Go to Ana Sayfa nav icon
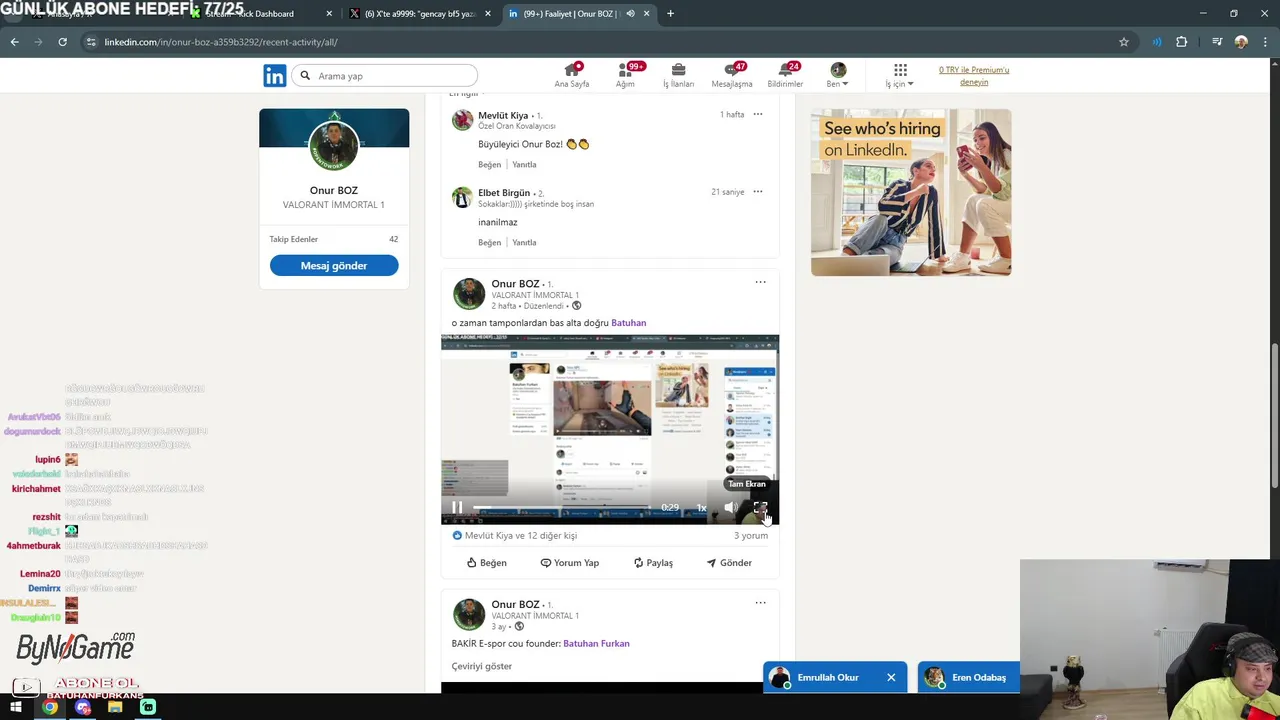 [572, 76]
